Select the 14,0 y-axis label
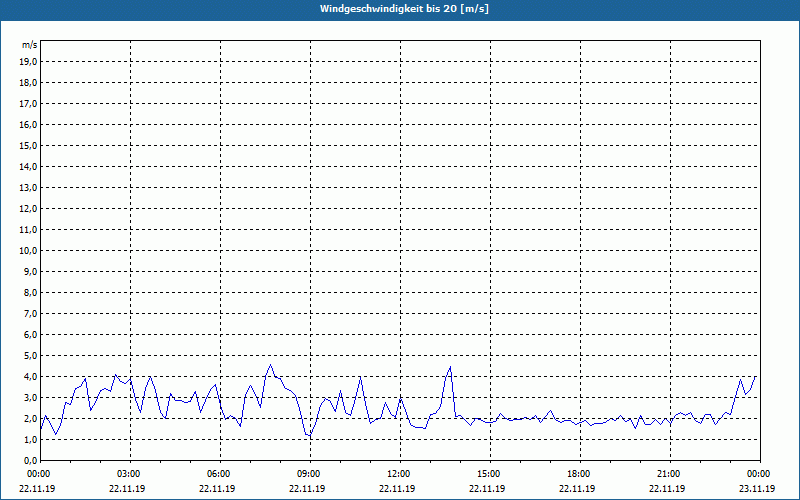The height and width of the screenshot is (500, 800). 30,167
